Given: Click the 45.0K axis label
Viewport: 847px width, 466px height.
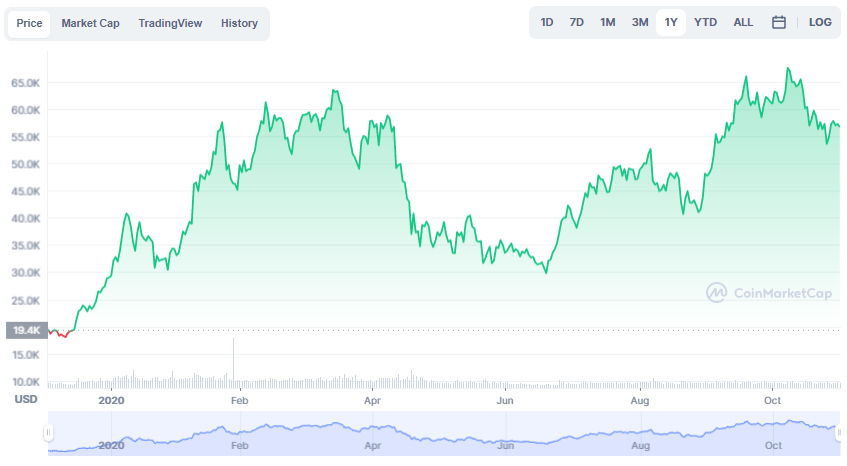Looking at the screenshot, I should [x=25, y=191].
